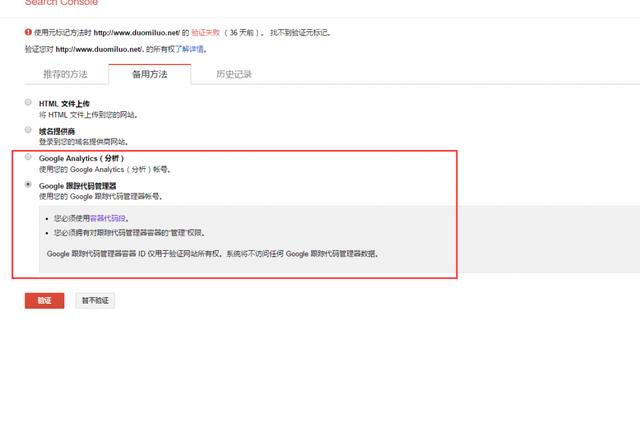The width and height of the screenshot is (640, 424).
Task: Click the bold http://www.duomiluo.net/ in 验证您对 line
Action: [99, 49]
